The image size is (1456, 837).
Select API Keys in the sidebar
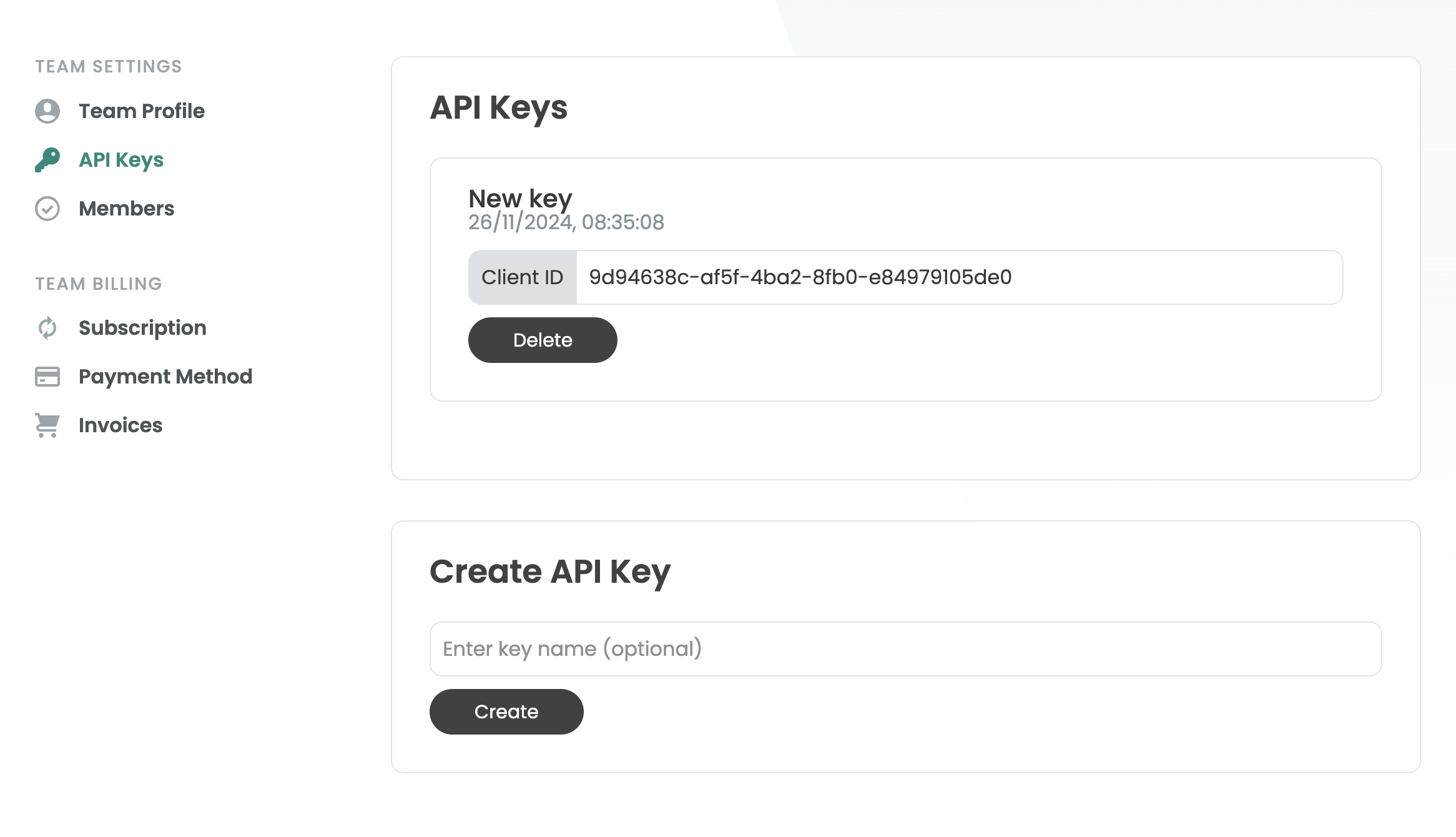pyautogui.click(x=121, y=160)
